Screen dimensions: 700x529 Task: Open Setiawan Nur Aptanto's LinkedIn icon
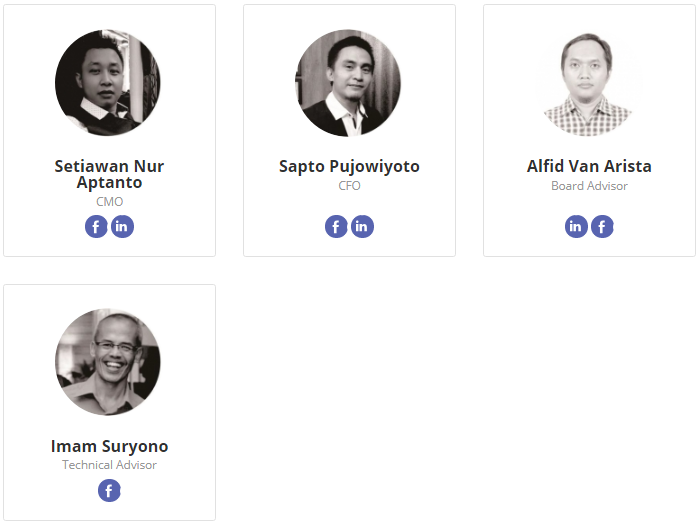[122, 226]
